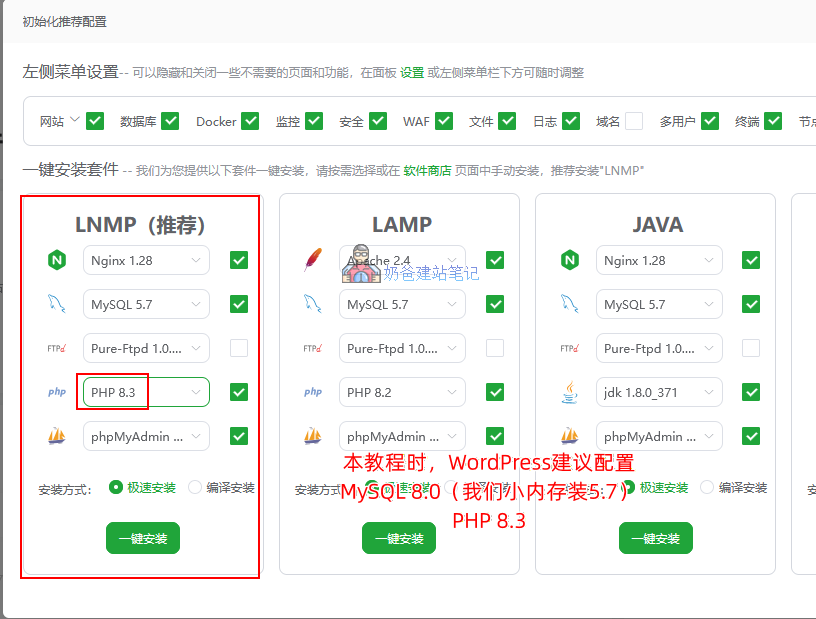Viewport: 816px width, 619px height.
Task: Uncheck the 数据库 menu checkbox
Action: pos(170,121)
